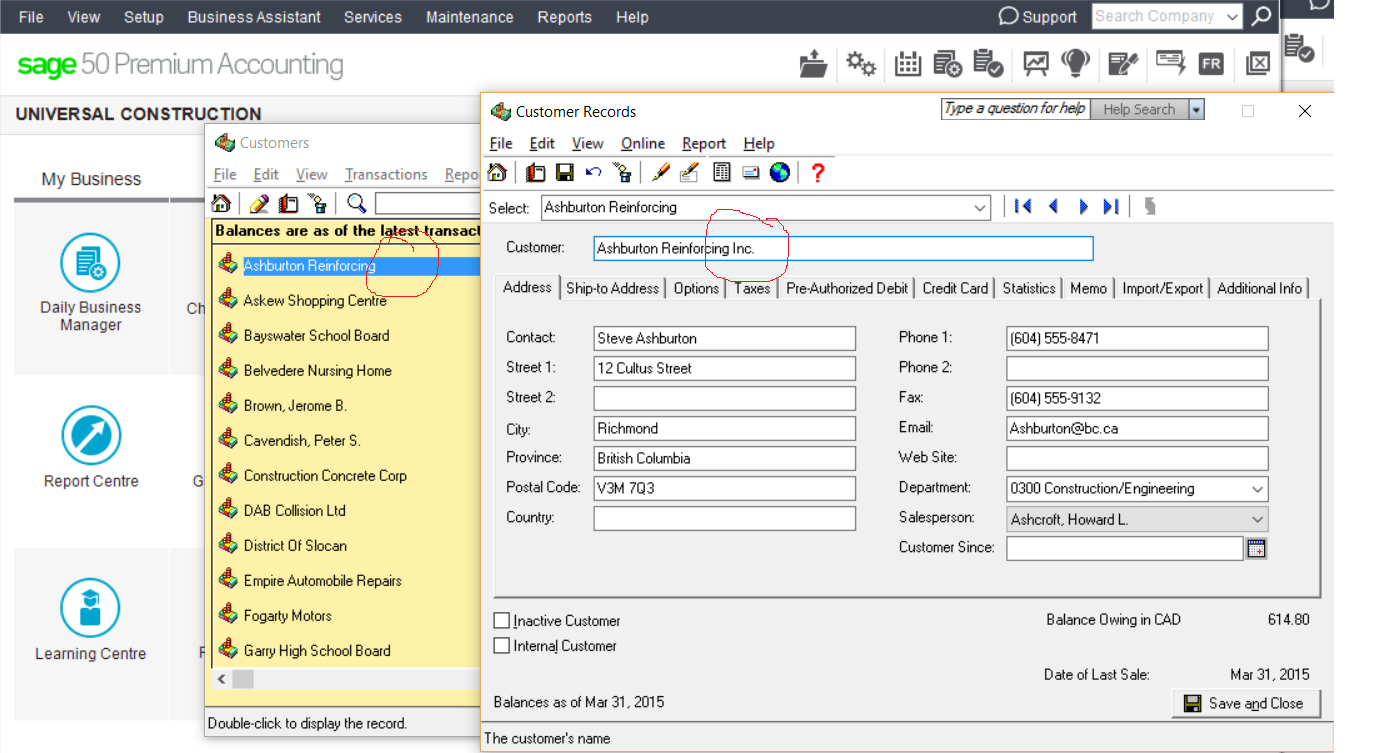The image size is (1395, 753).
Task: Expand the Help Search dropdown arrow
Action: click(1197, 110)
